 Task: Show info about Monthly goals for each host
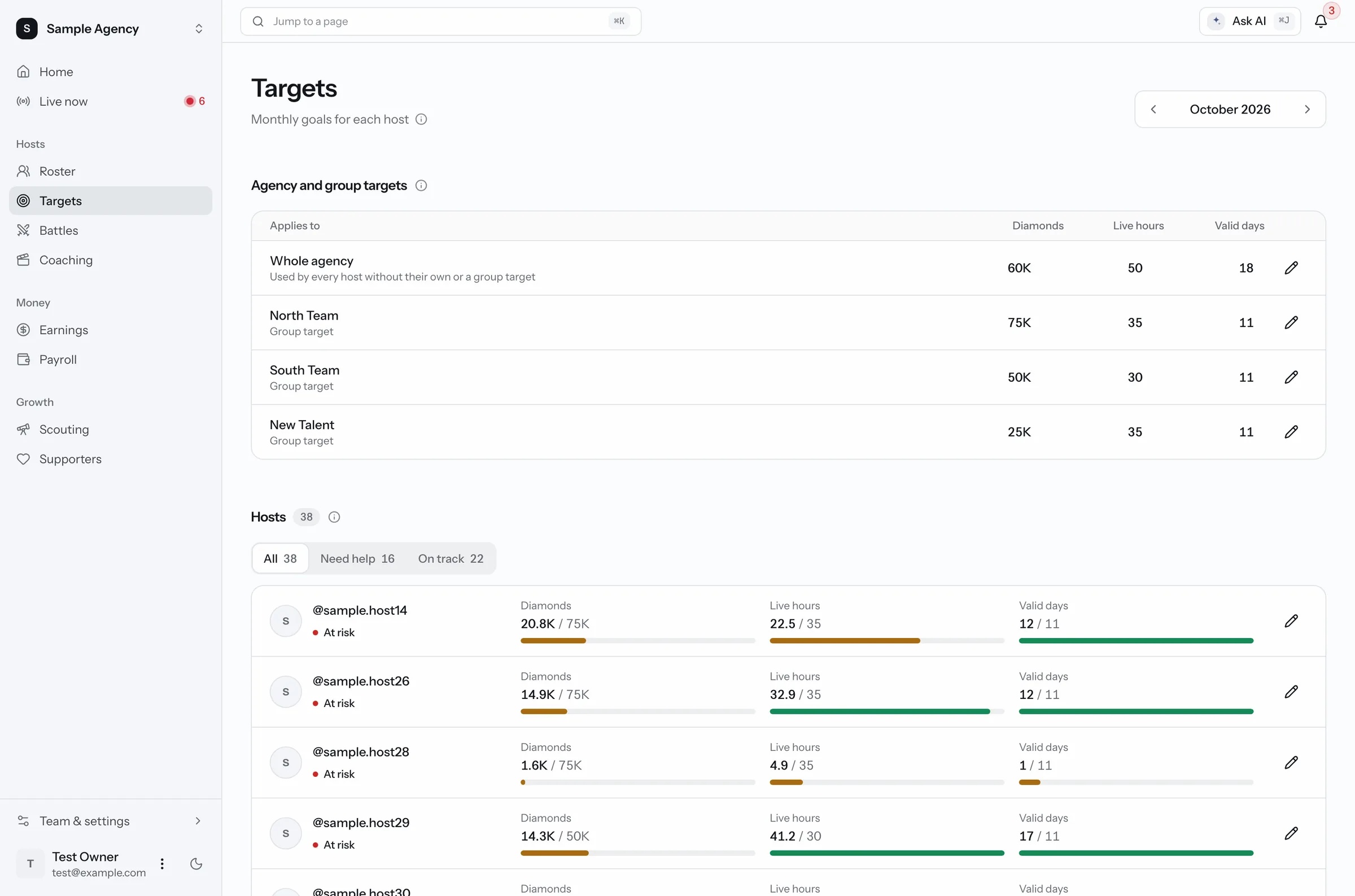421,120
